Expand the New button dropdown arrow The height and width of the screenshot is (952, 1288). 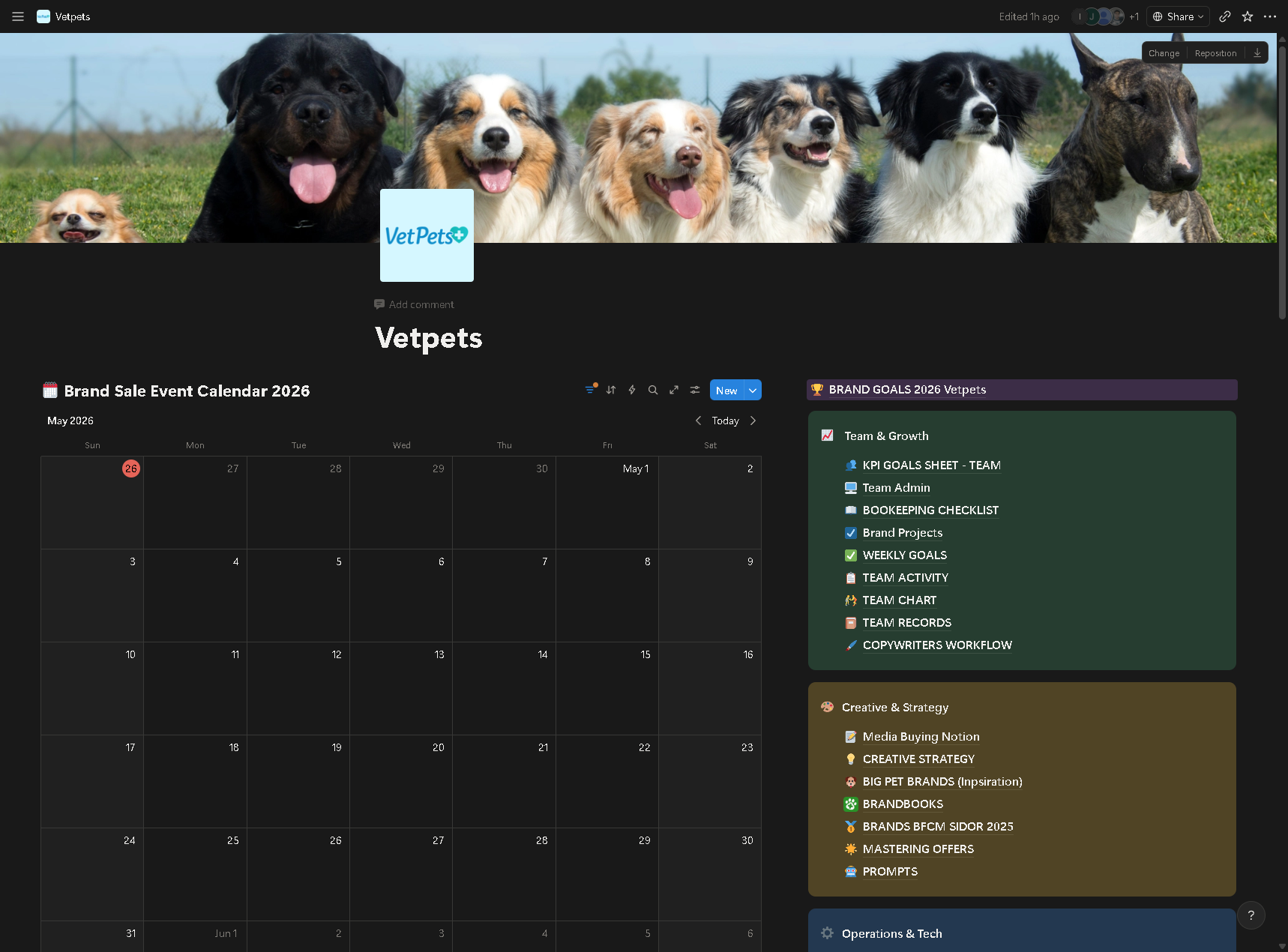click(753, 391)
